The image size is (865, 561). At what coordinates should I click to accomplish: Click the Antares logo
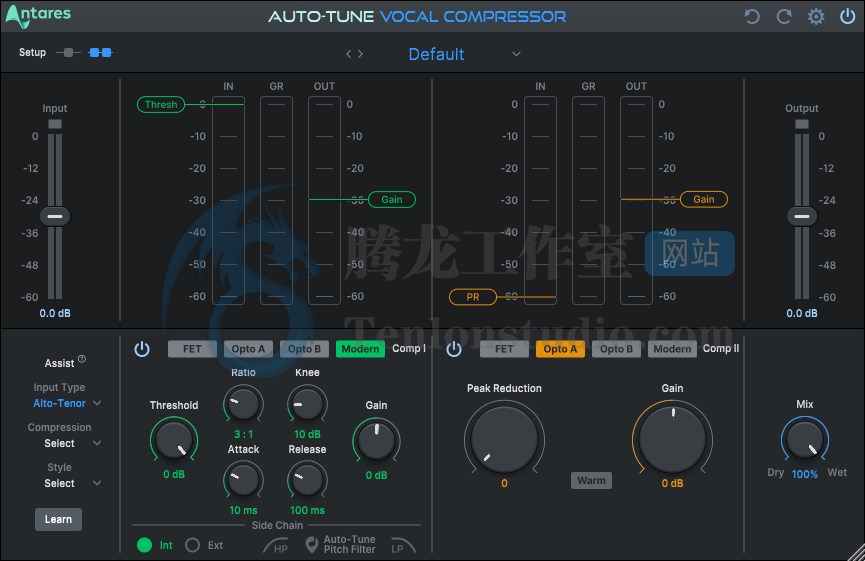(38, 15)
